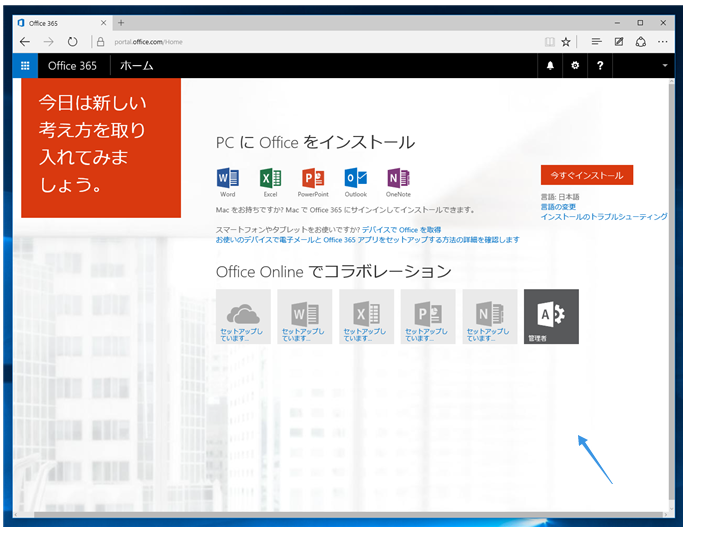This screenshot has width=710, height=533.
Task: Click the orange 今日は新しい banner
Action: coord(101,148)
